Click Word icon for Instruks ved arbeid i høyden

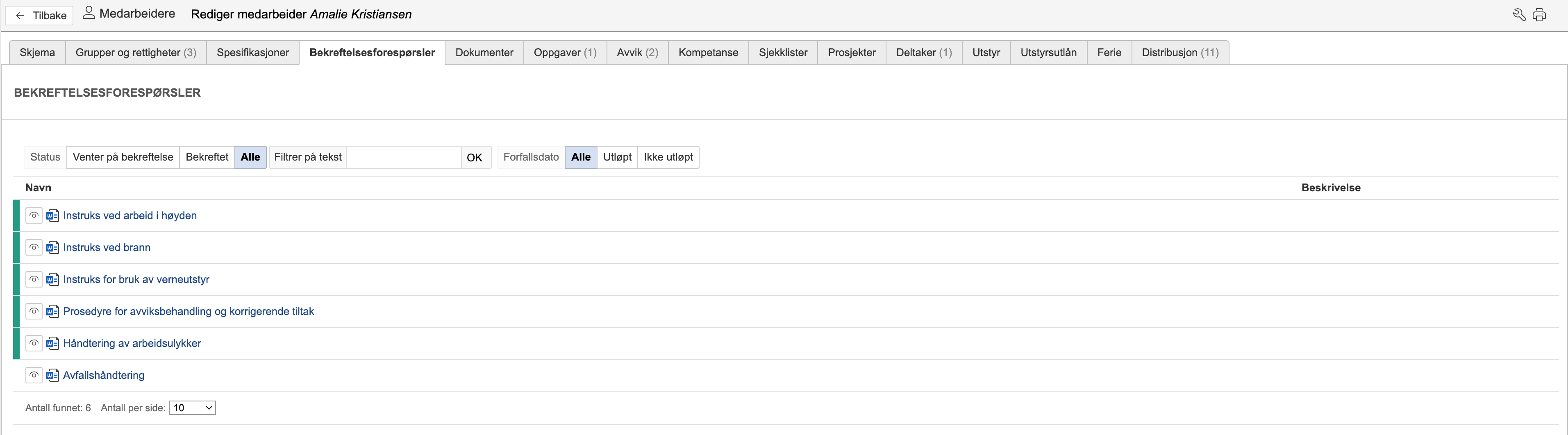pos(52,215)
